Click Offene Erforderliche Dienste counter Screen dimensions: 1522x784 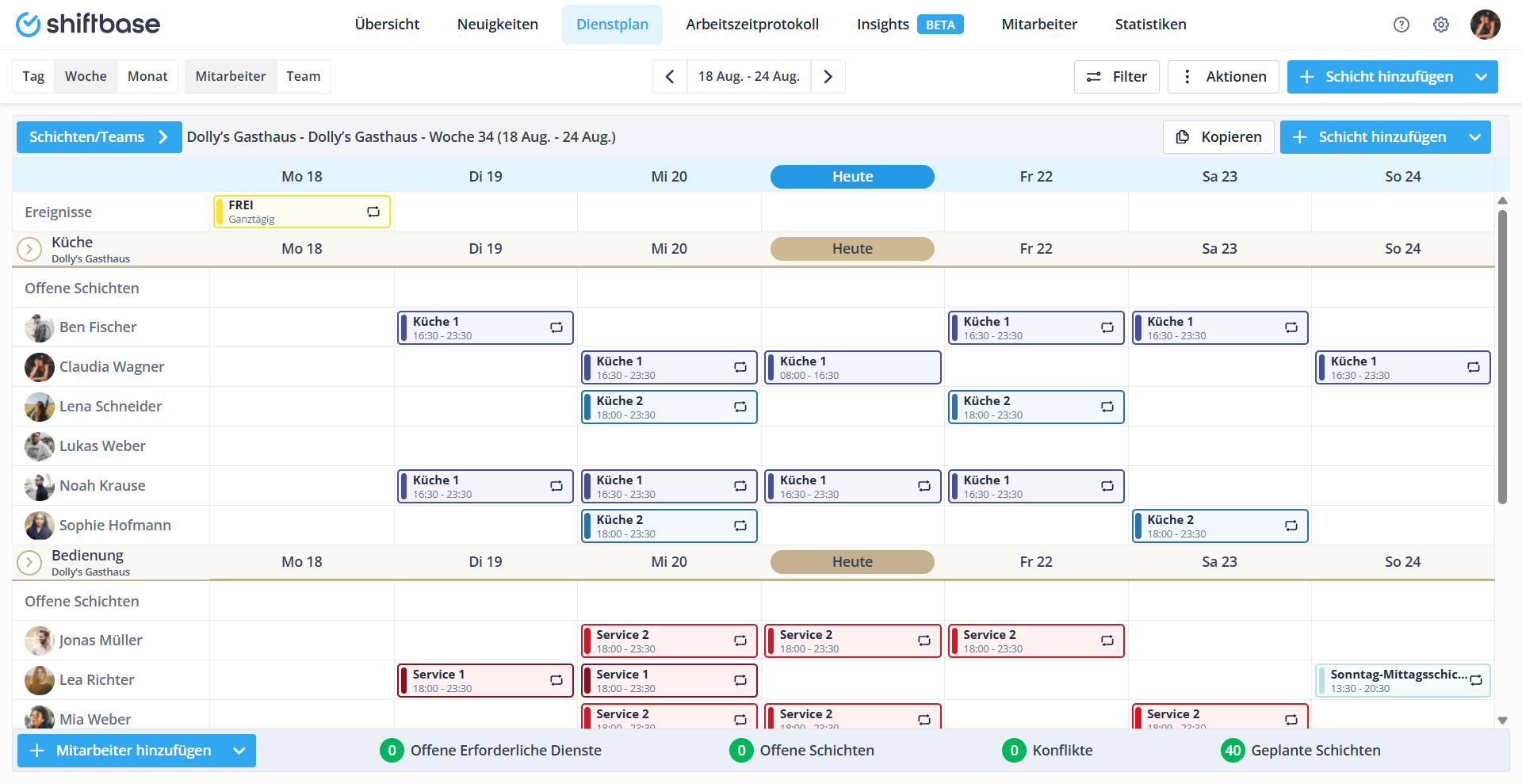pyautogui.click(x=491, y=751)
